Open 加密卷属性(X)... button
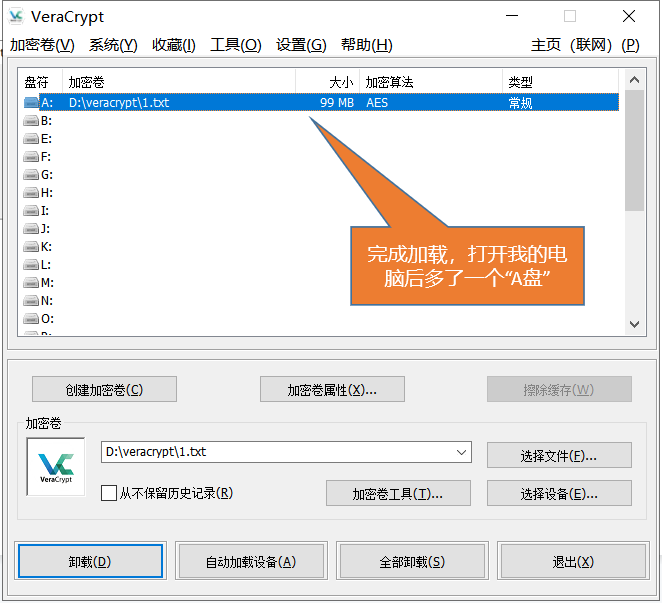Viewport: 662px width, 603px height. click(332, 389)
